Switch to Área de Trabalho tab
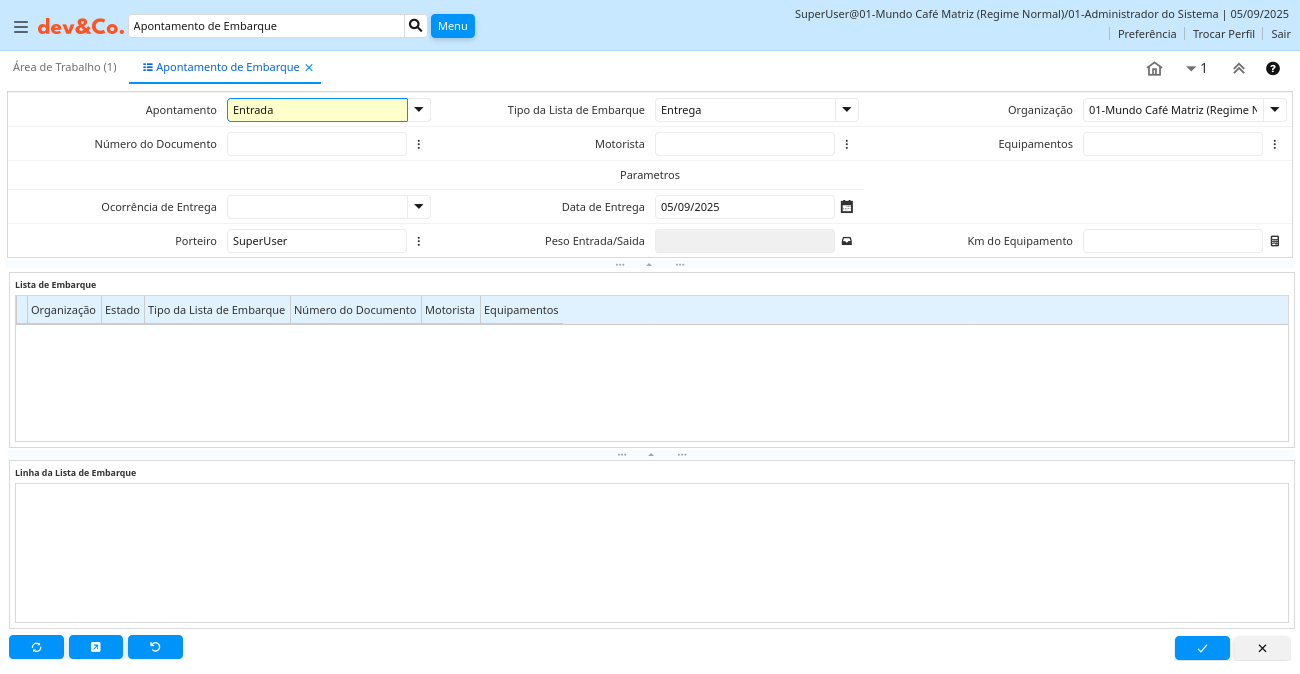 coord(64,67)
